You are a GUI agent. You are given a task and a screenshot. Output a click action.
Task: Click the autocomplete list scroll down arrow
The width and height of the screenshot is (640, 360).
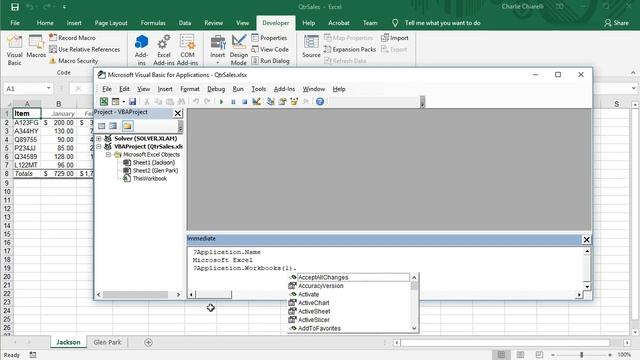(414, 328)
